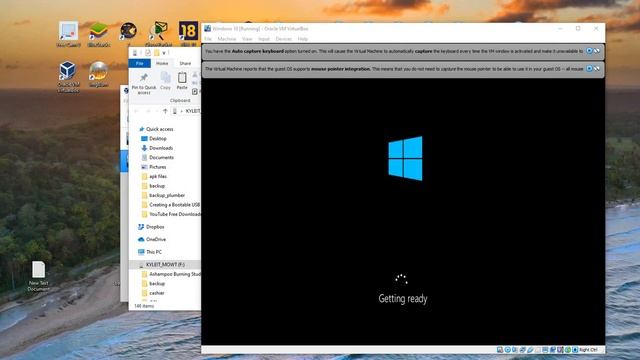
Task: Open the Oracle VM VirtualBox desktop shortcut
Action: [x=68, y=76]
